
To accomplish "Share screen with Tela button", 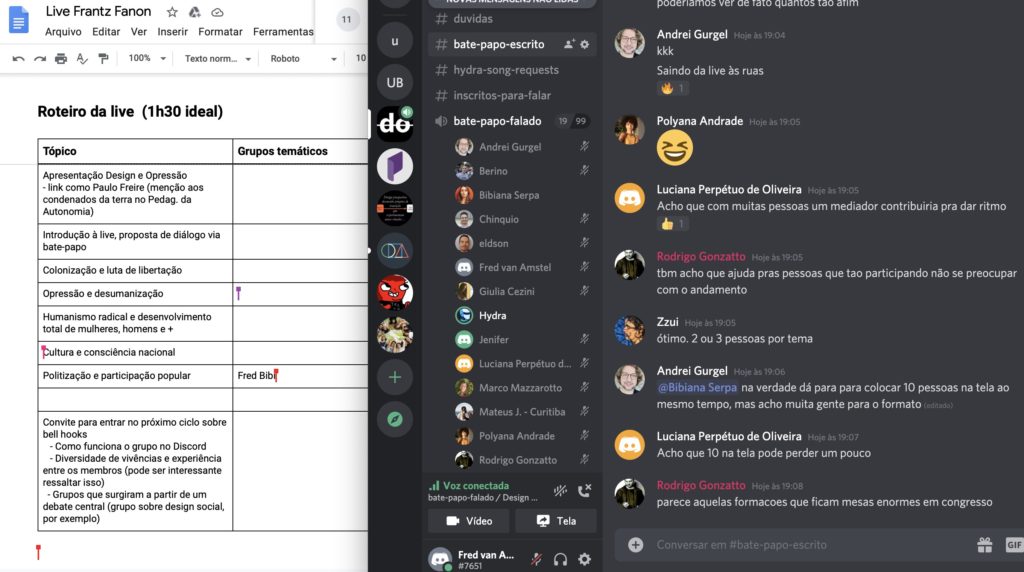I will pos(556,521).
